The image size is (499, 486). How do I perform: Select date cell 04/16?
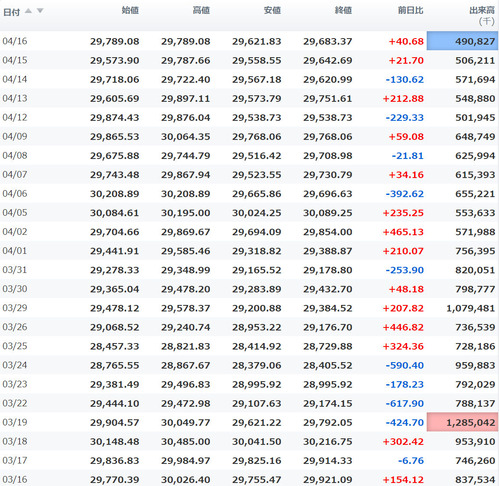[15, 41]
